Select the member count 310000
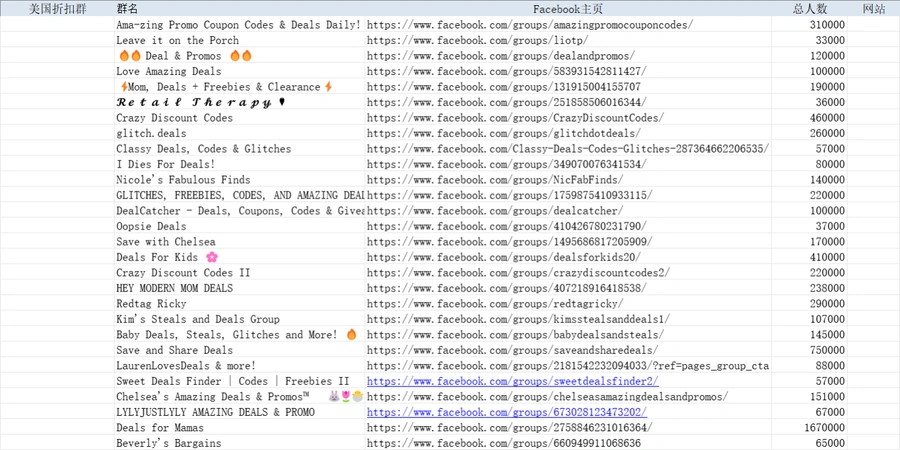The height and width of the screenshot is (450, 900). (x=809, y=25)
